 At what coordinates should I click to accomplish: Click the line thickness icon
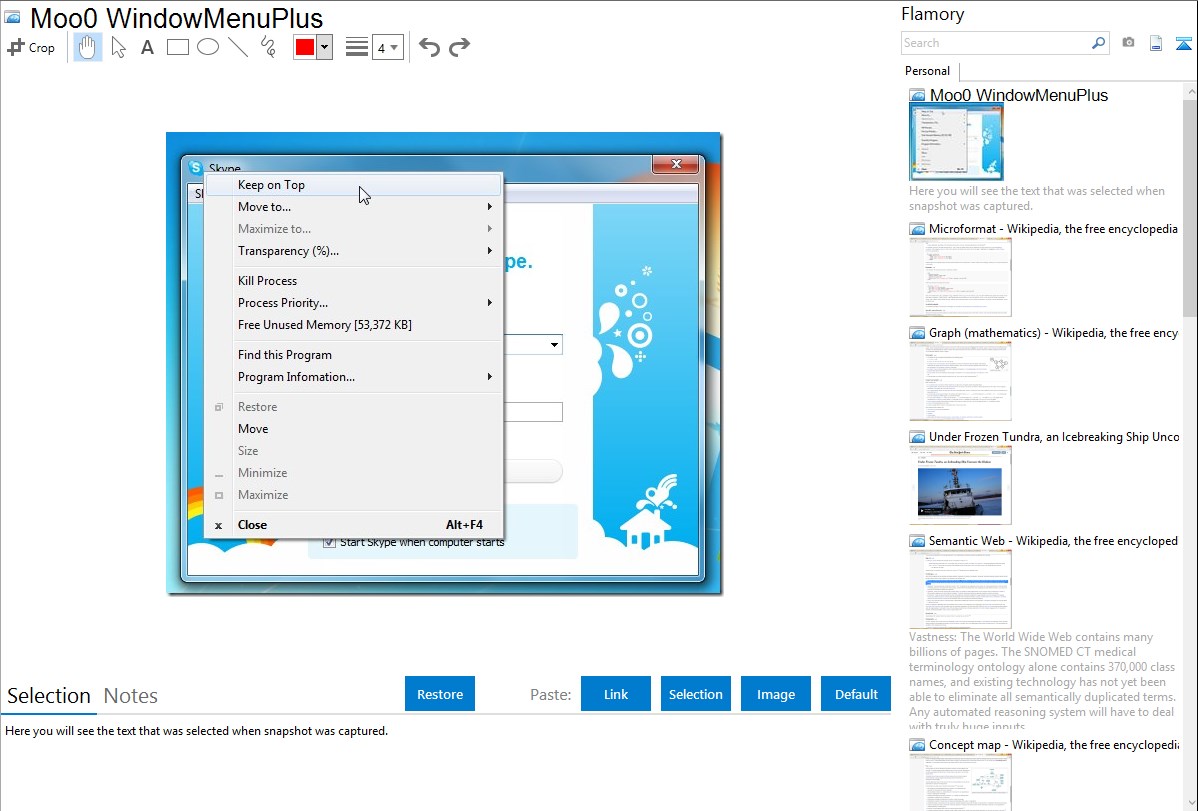[x=357, y=47]
